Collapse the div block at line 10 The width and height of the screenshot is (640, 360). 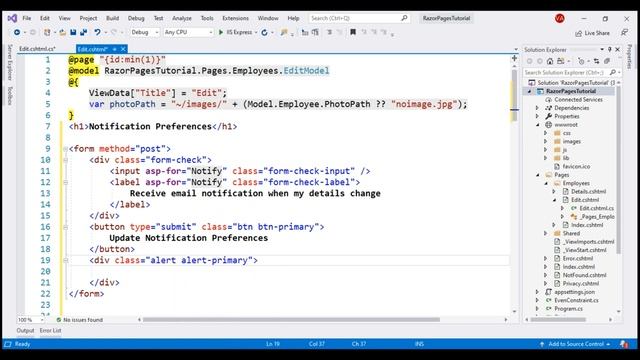tap(65, 160)
